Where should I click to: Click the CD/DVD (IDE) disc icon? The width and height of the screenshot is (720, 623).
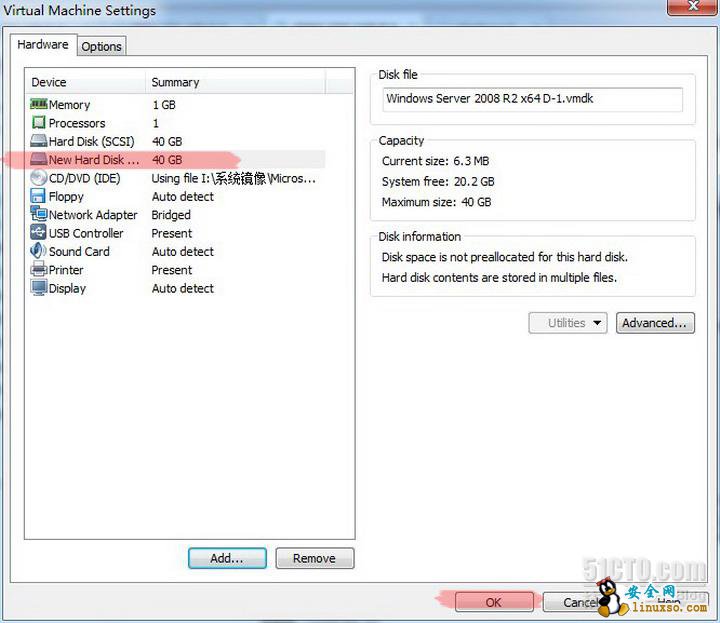pyautogui.click(x=39, y=178)
